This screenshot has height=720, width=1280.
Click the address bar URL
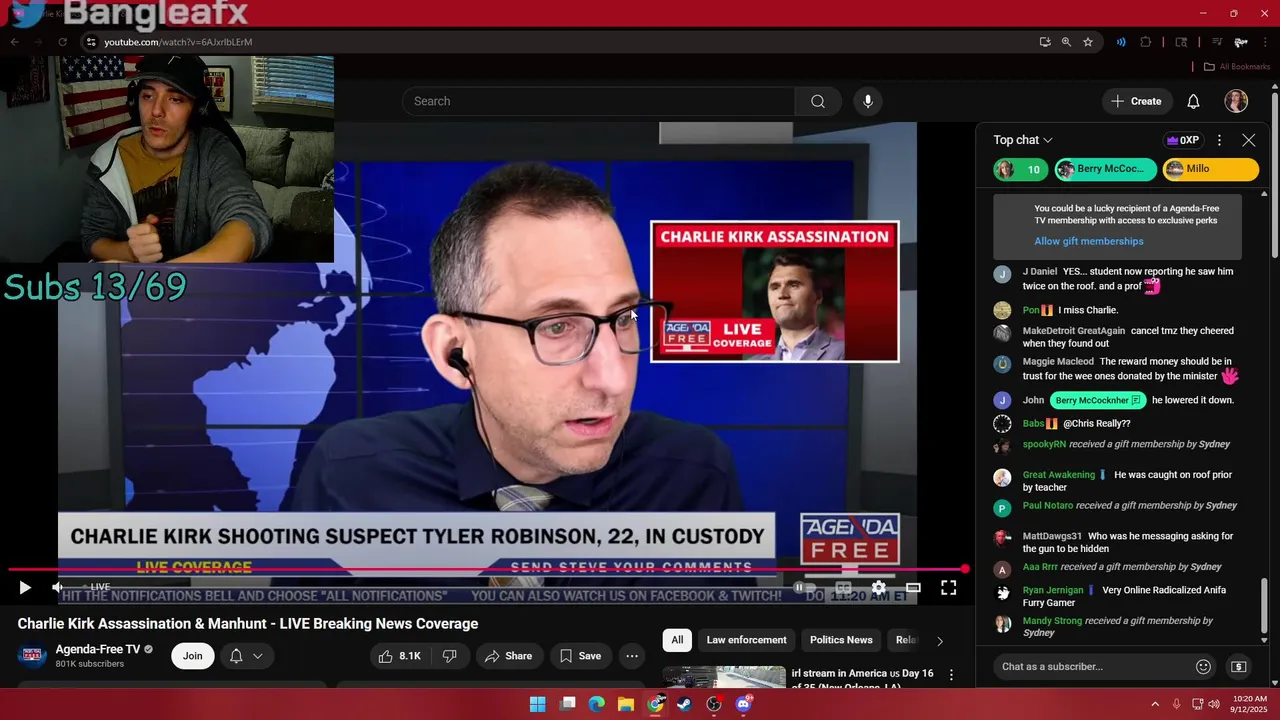point(178,42)
